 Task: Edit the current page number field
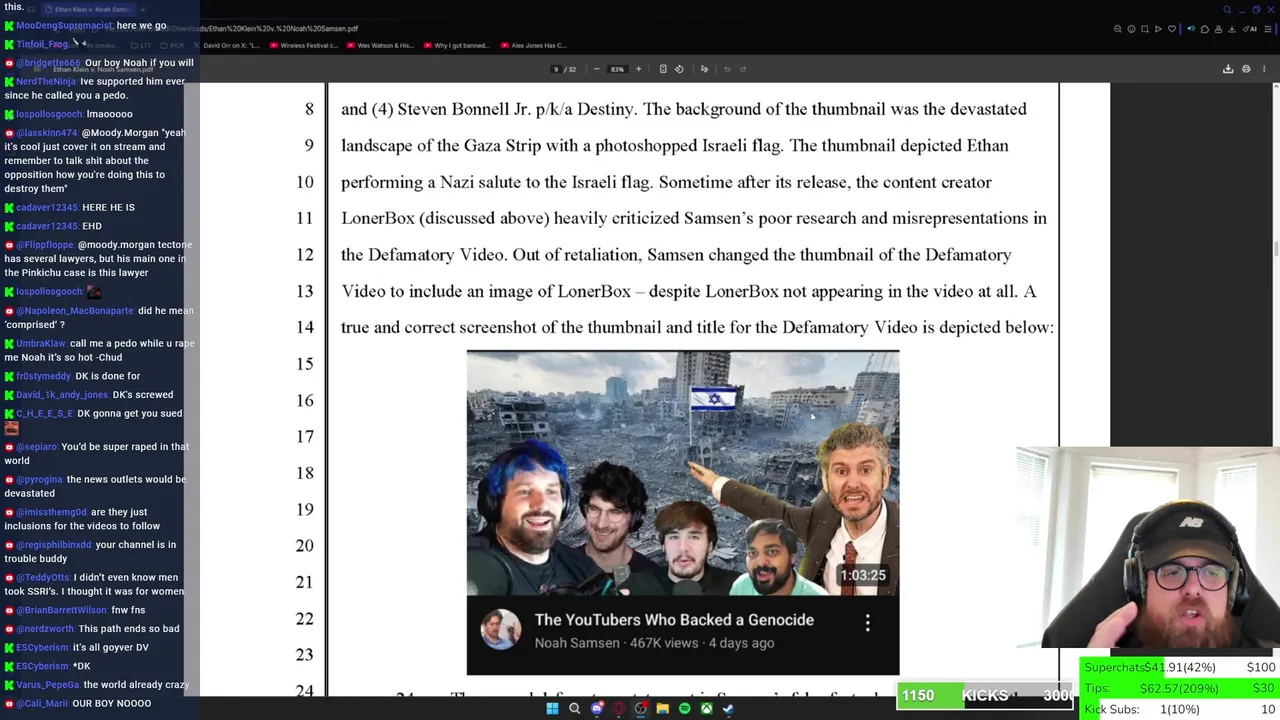[556, 69]
